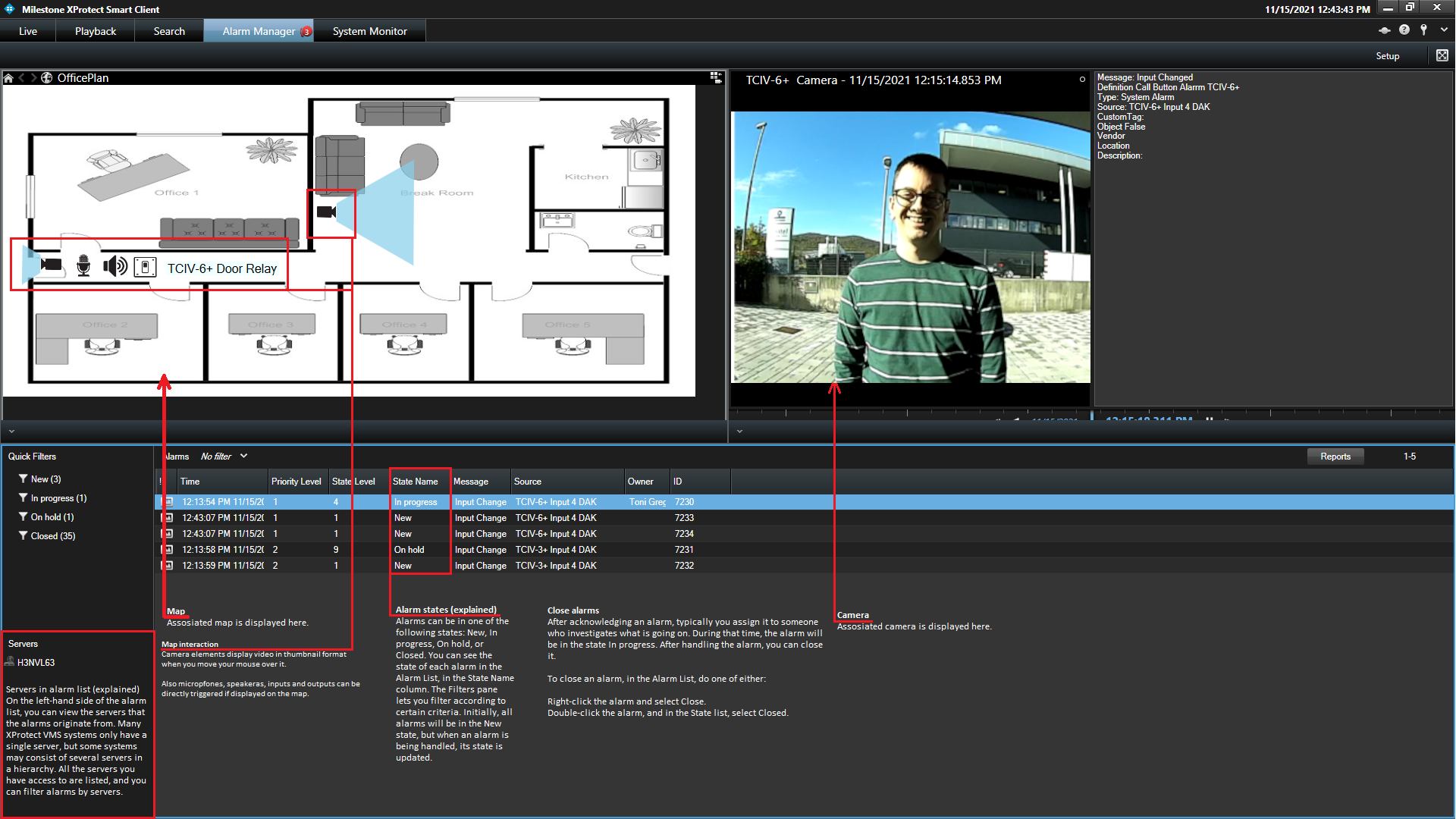Viewport: 1456px width, 819px height.
Task: Click the Reports button
Action: pos(1335,457)
